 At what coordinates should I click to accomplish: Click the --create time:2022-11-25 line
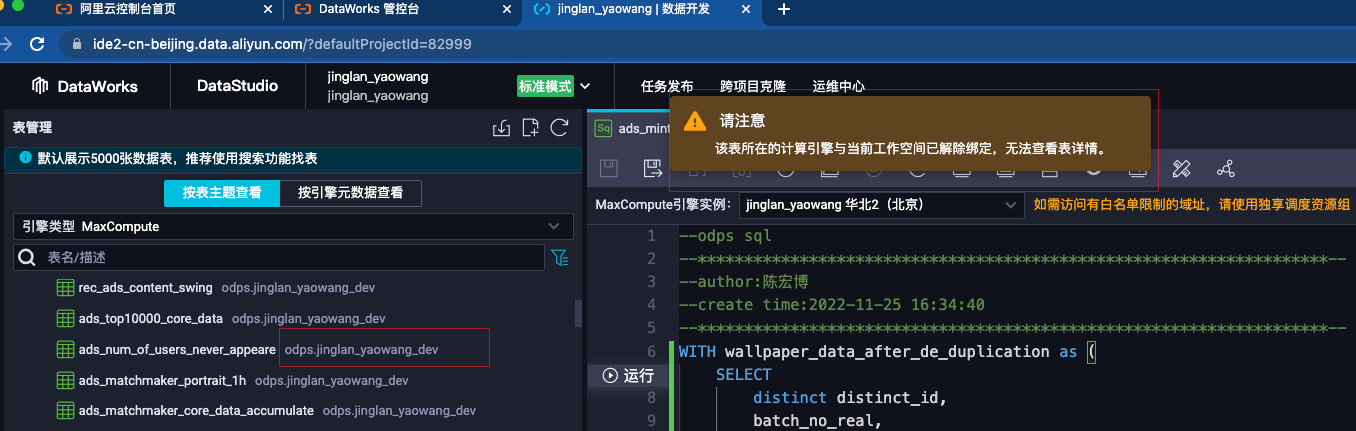(832, 305)
